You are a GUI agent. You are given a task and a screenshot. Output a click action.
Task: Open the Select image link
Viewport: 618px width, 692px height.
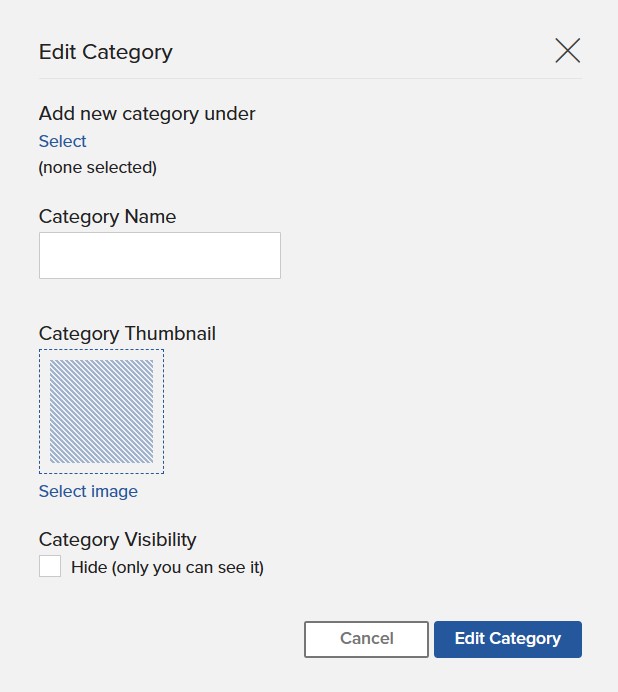click(x=88, y=491)
